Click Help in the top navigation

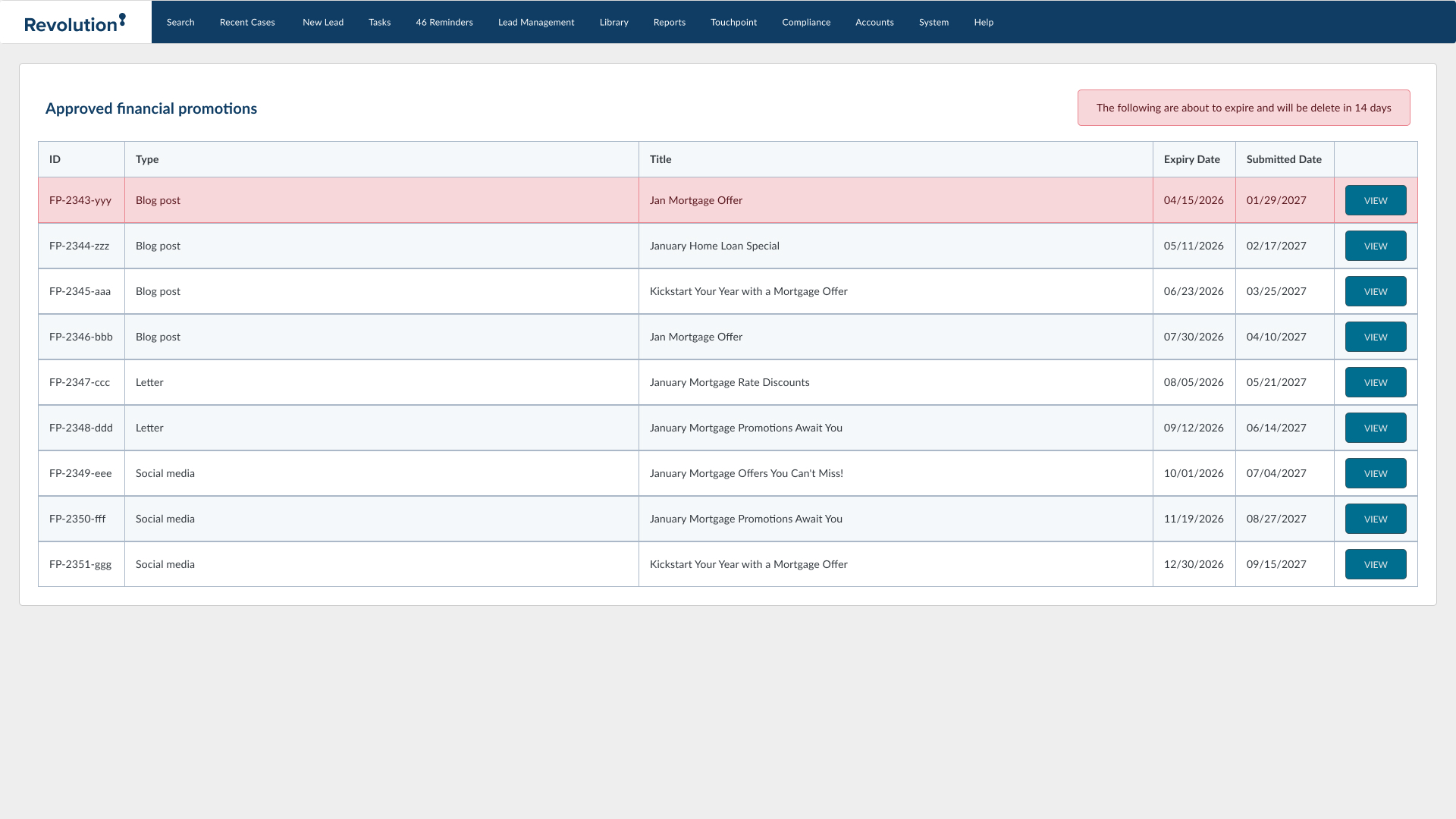(984, 22)
